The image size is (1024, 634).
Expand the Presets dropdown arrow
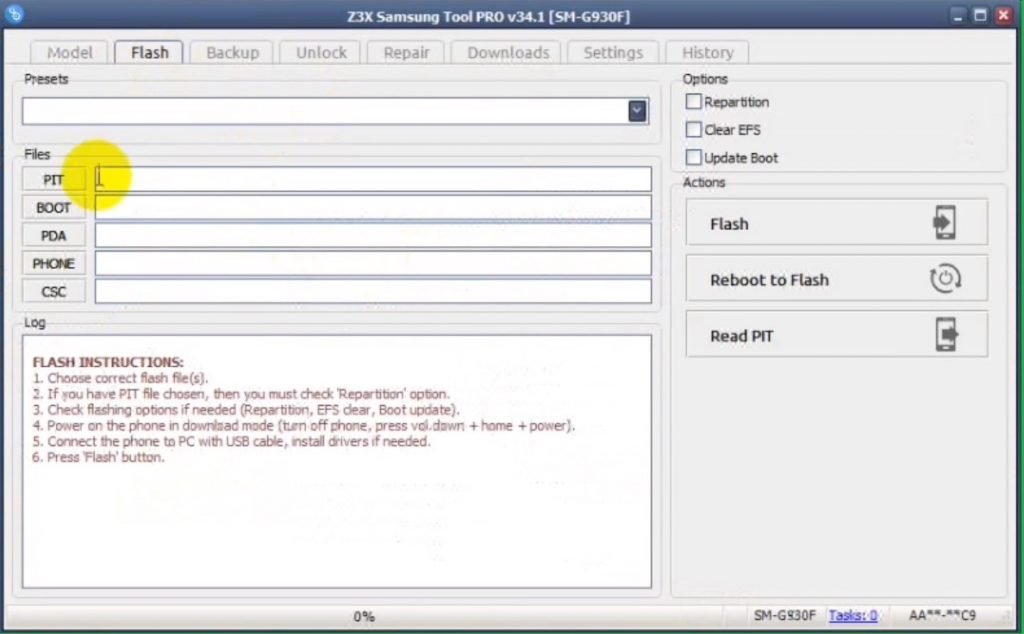coord(637,111)
